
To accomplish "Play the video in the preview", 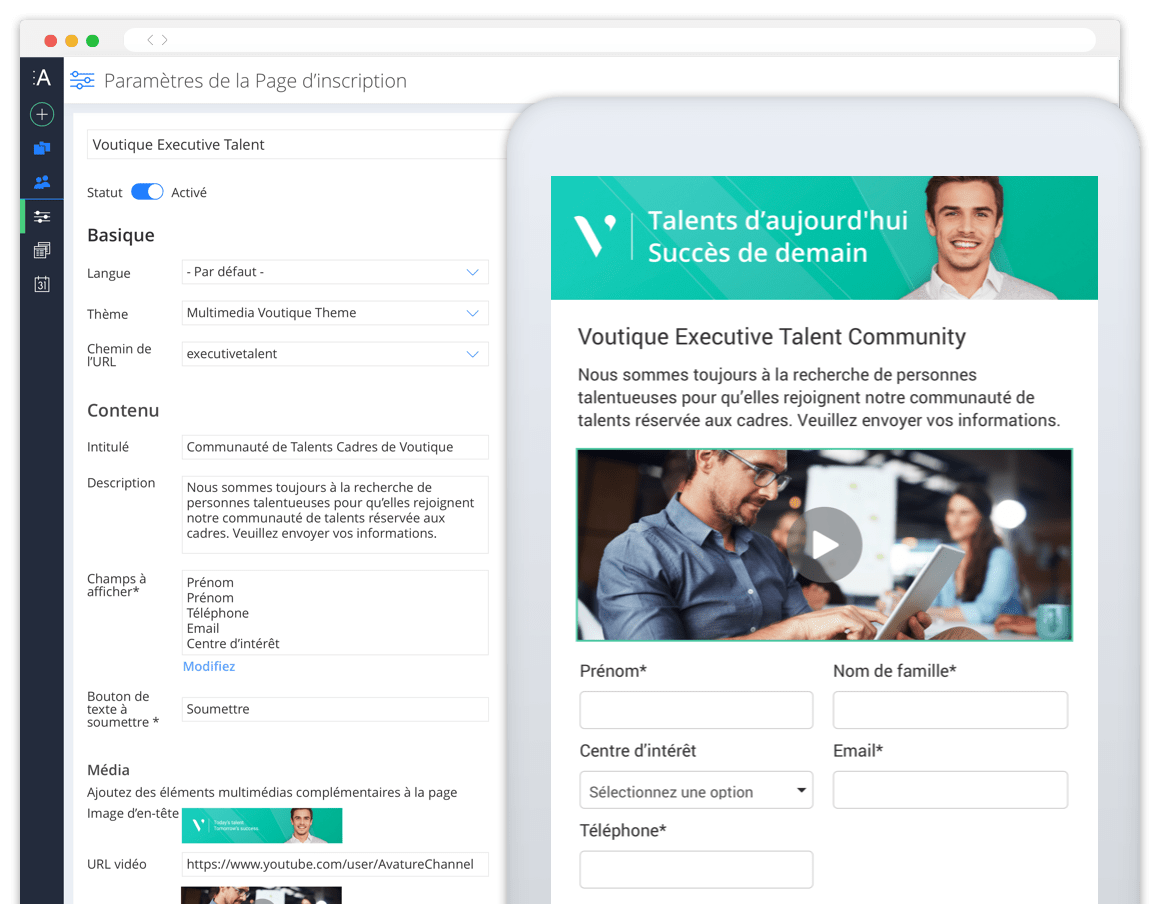I will (x=824, y=544).
